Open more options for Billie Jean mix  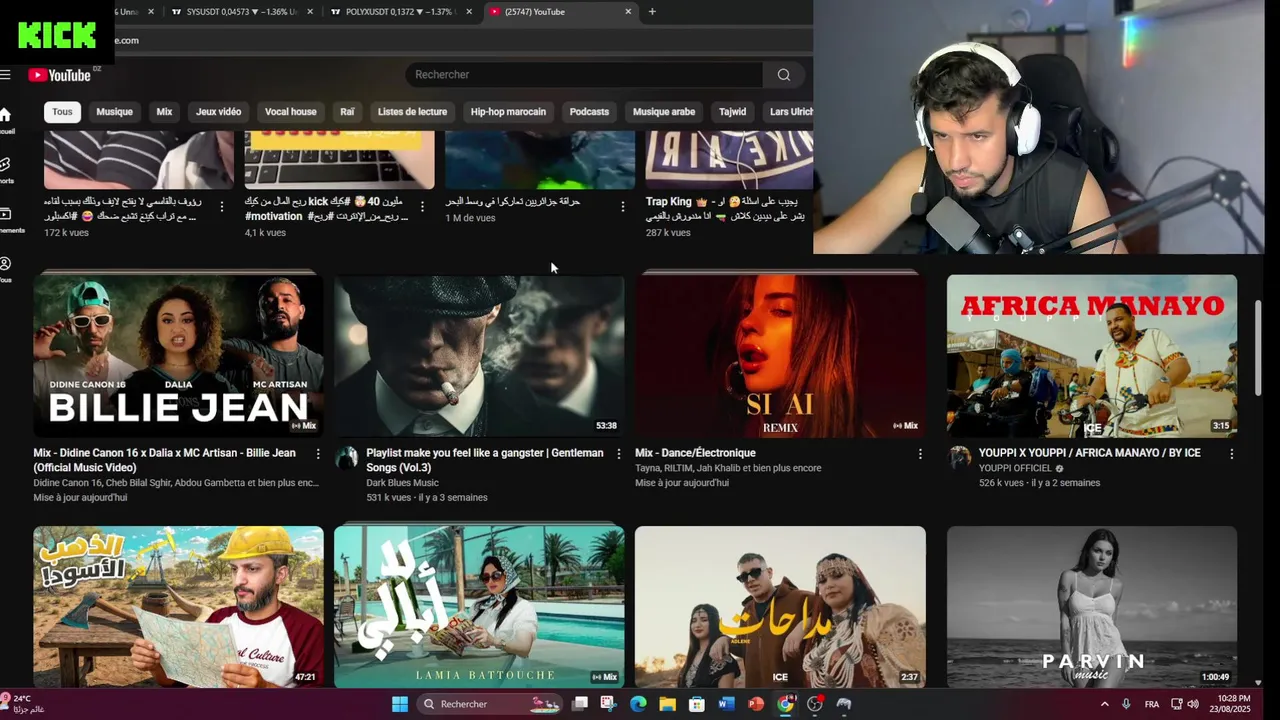[318, 454]
